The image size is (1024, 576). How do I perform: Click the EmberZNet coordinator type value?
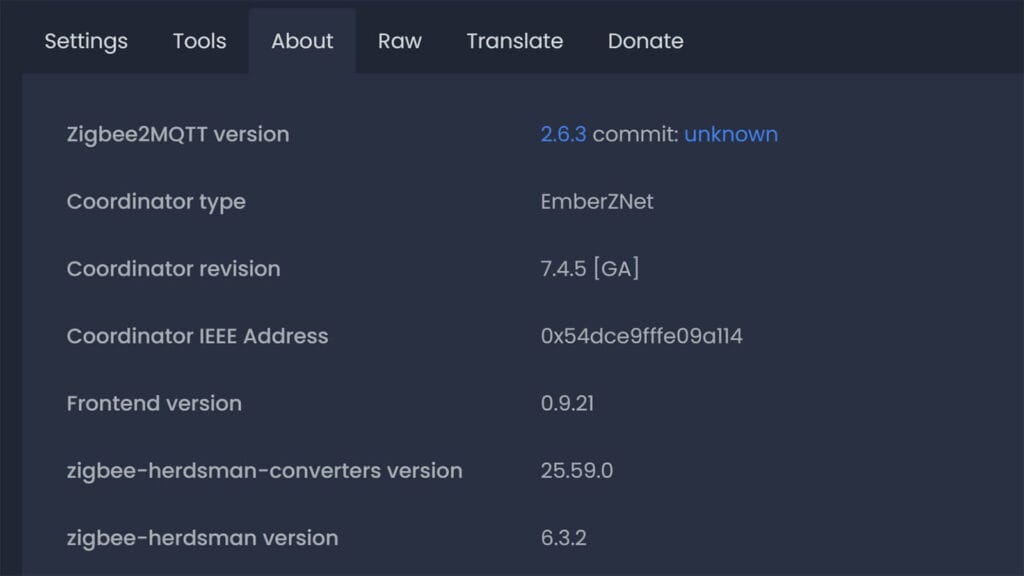[596, 201]
